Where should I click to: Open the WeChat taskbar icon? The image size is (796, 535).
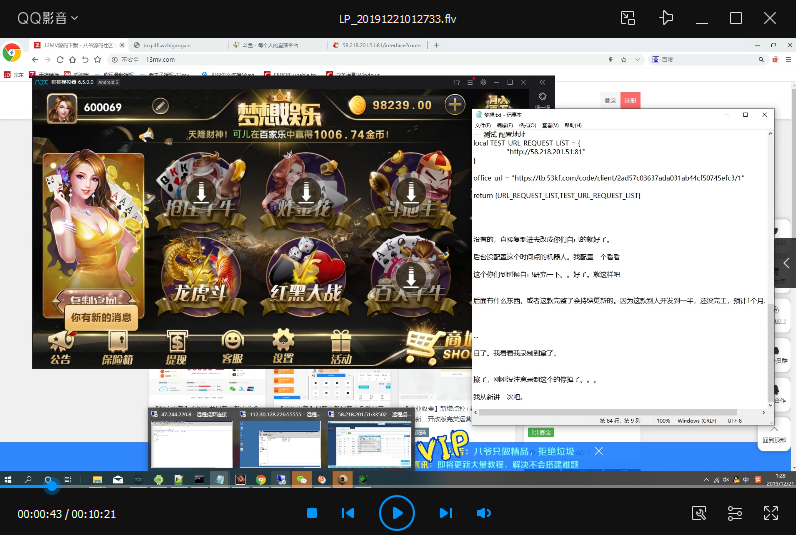[x=302, y=479]
